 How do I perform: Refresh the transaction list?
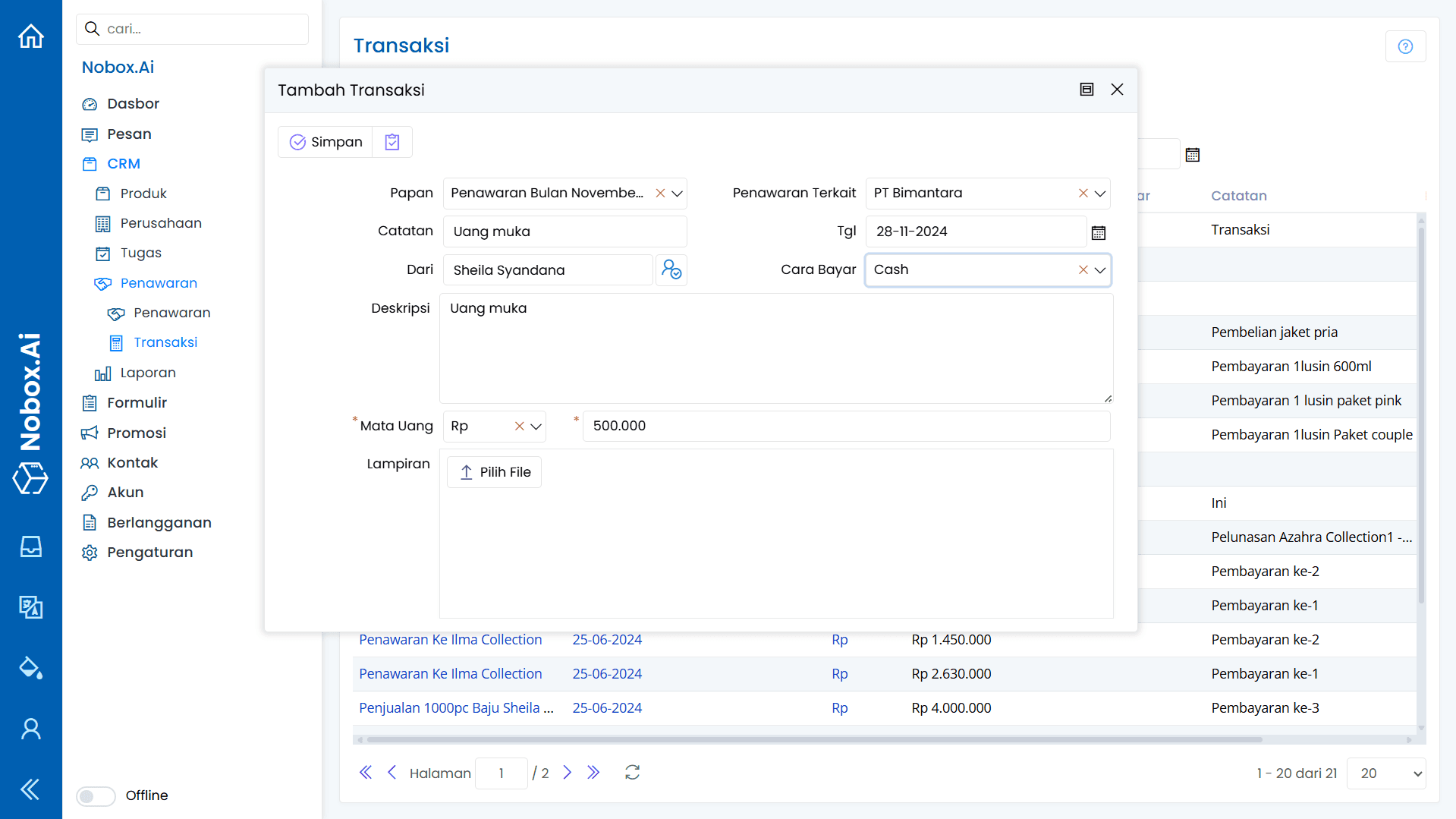[632, 772]
